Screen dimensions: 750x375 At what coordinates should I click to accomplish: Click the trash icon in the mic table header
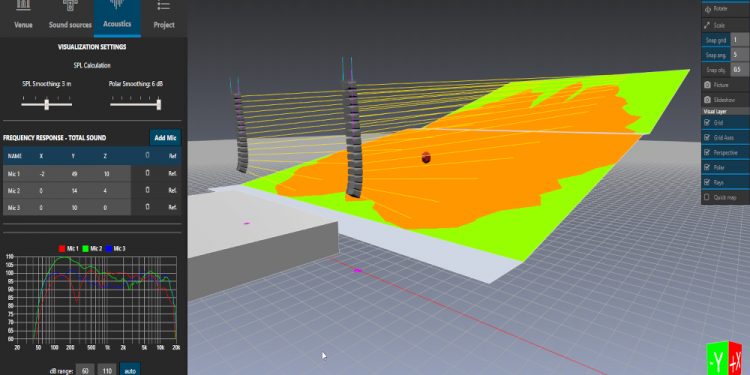point(147,155)
